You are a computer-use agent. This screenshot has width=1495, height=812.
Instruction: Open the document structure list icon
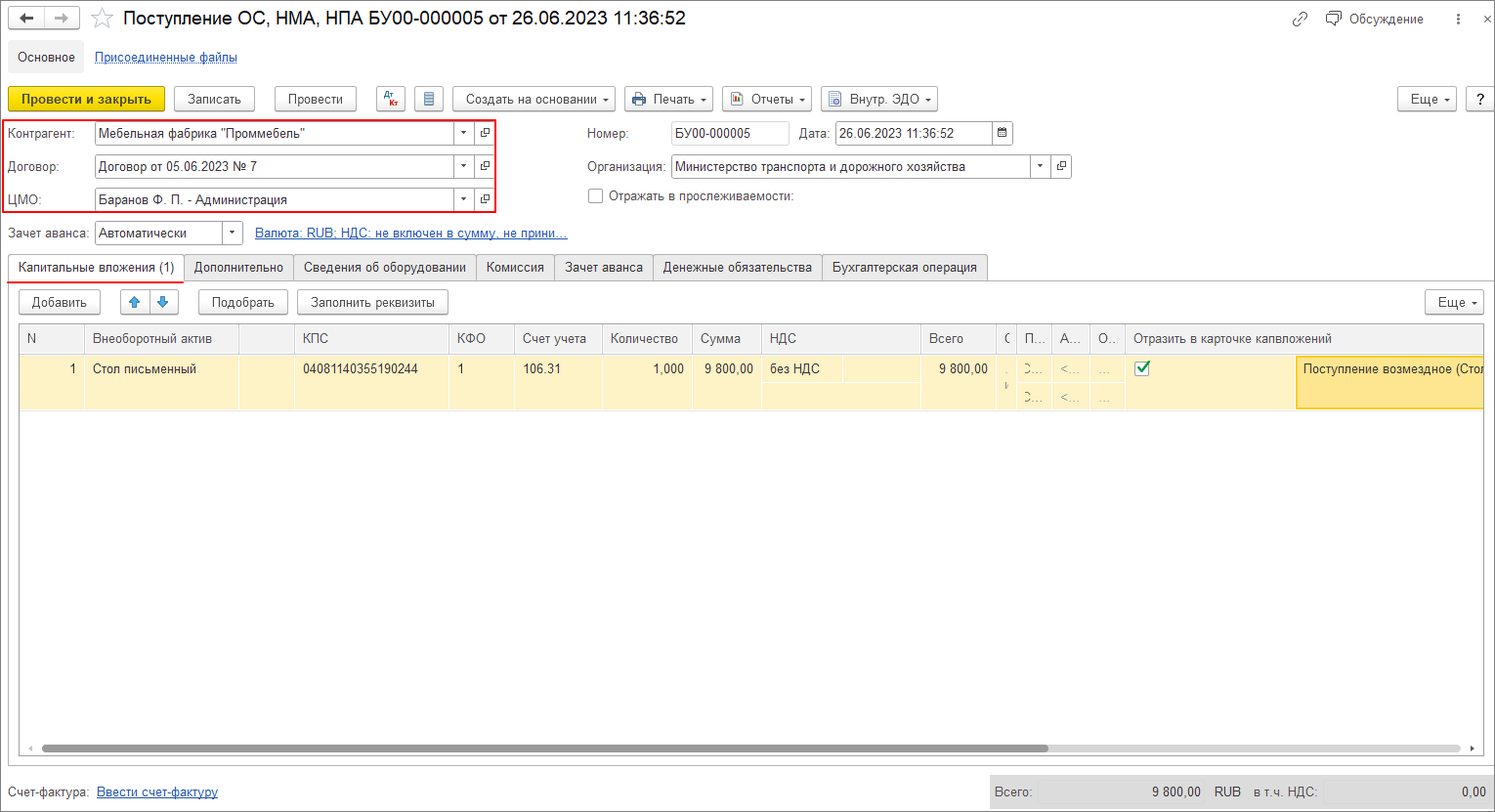pos(429,99)
